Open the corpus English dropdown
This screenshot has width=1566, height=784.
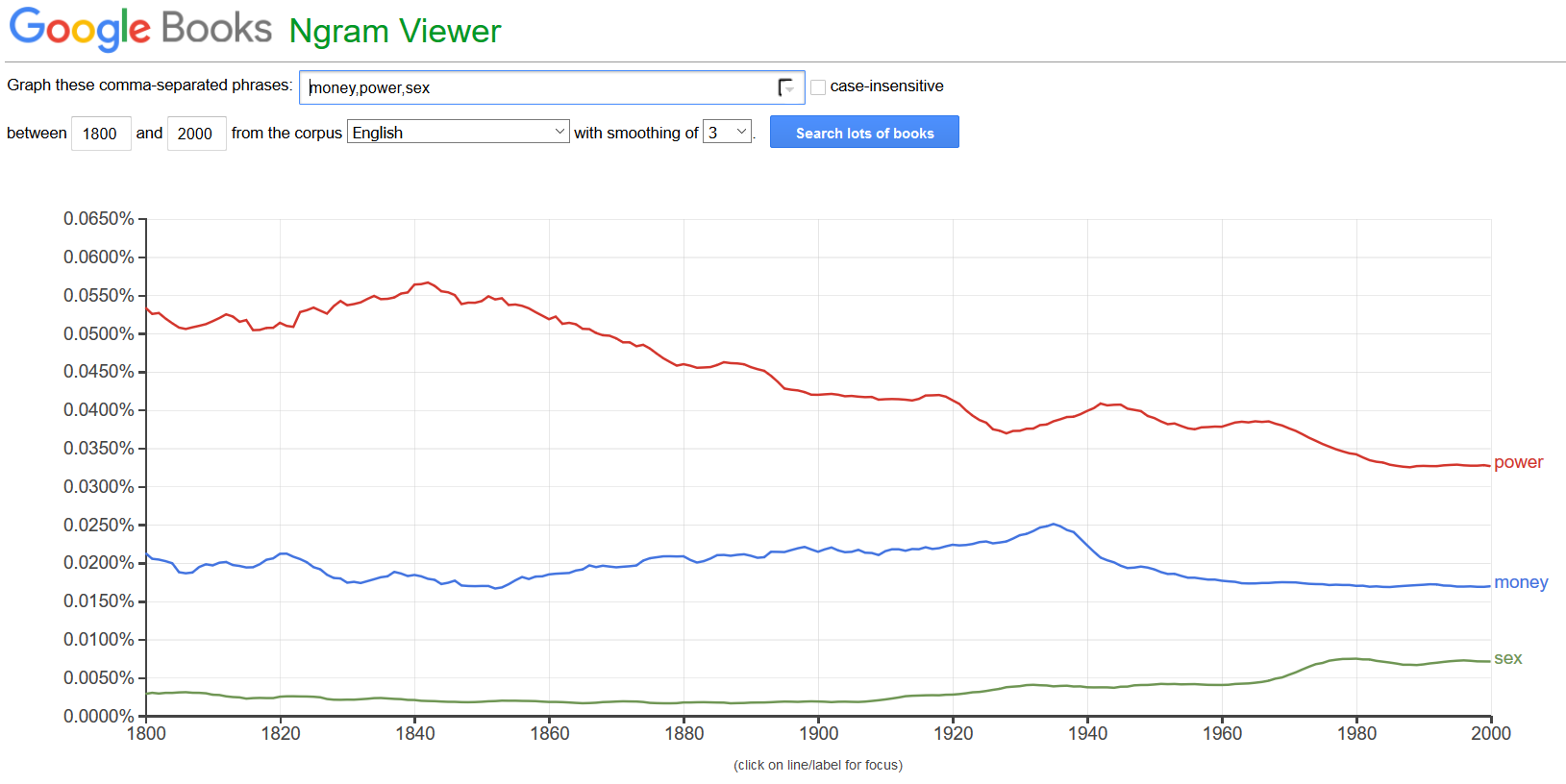458,133
